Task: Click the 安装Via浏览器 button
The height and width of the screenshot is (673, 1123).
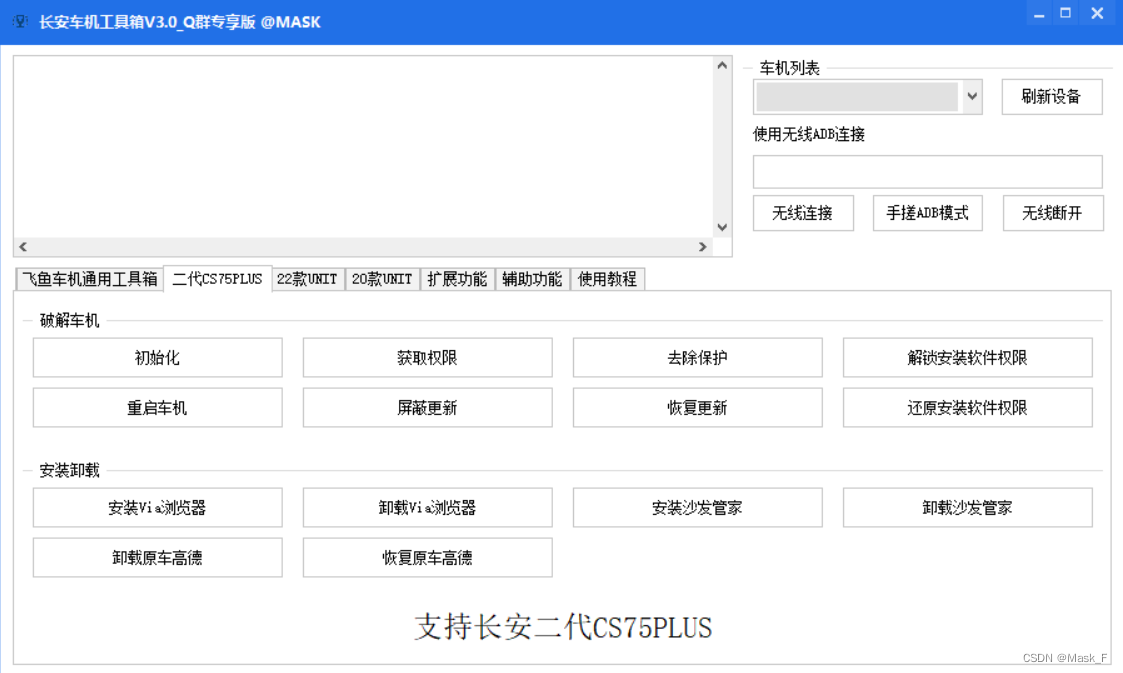Action: pyautogui.click(x=158, y=508)
